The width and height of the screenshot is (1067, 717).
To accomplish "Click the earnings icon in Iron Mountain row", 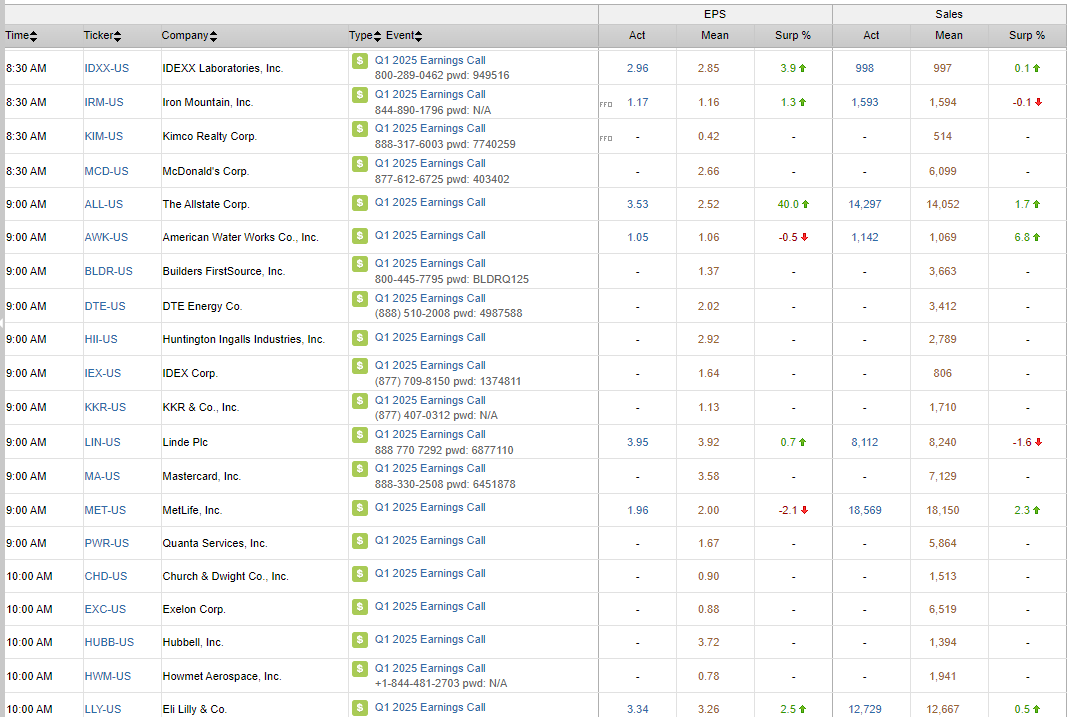I will point(360,95).
